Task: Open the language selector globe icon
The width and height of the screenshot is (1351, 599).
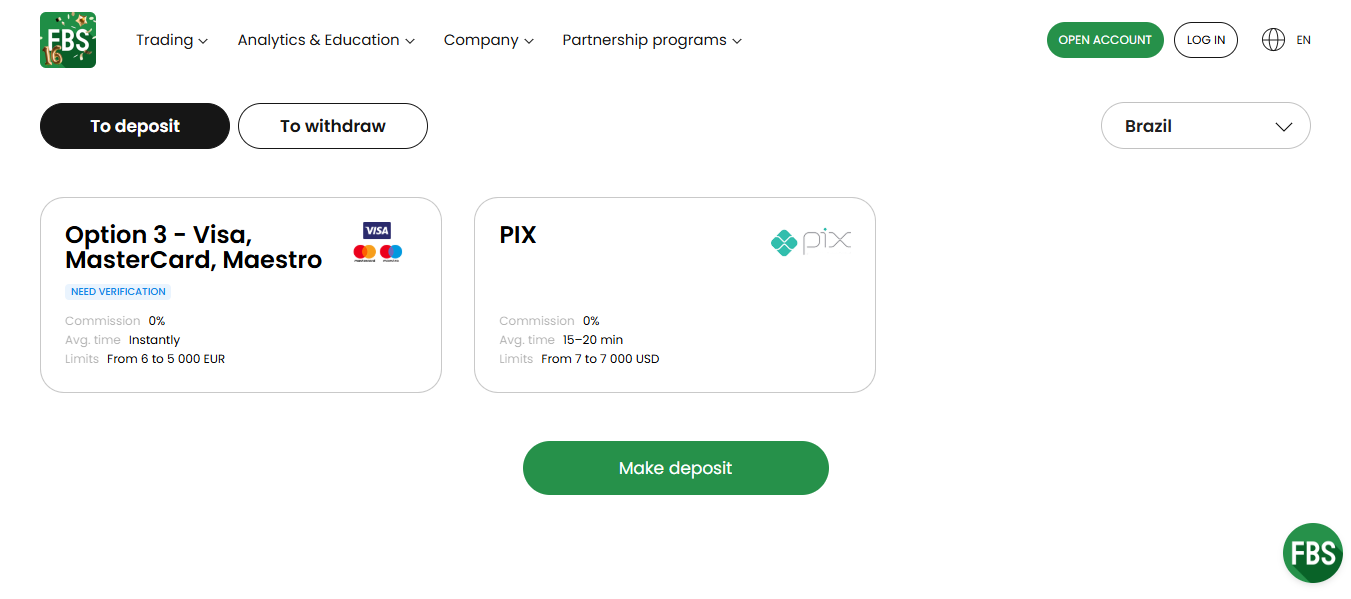Action: pos(1273,39)
